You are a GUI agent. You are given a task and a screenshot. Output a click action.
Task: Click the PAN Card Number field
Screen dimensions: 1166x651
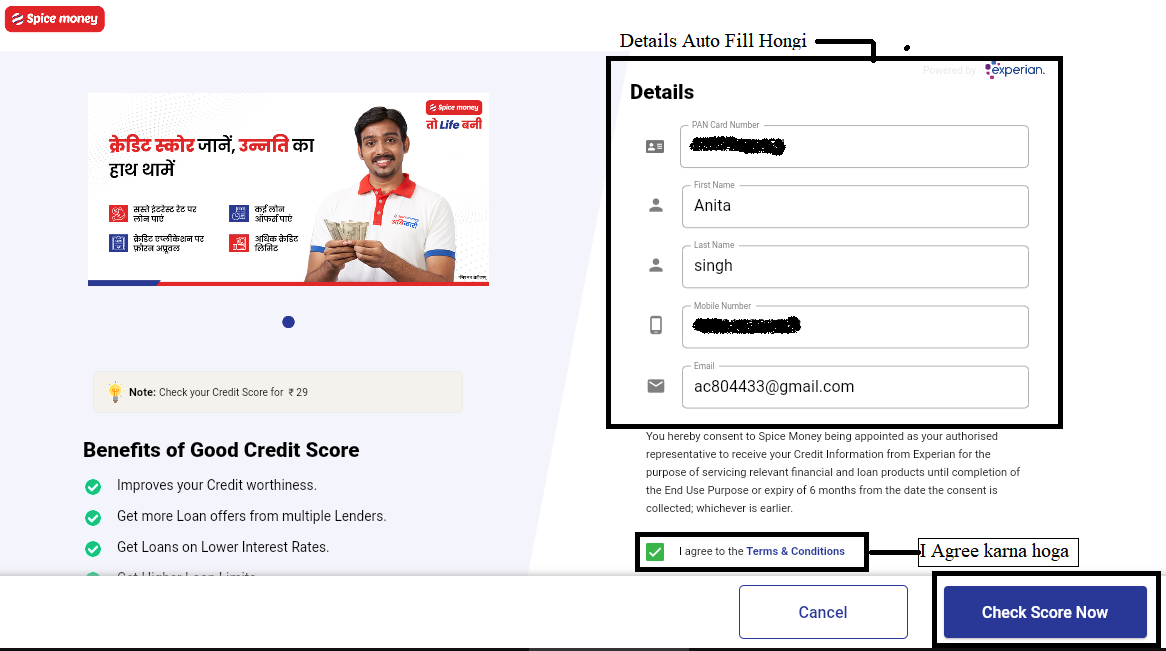(x=854, y=147)
